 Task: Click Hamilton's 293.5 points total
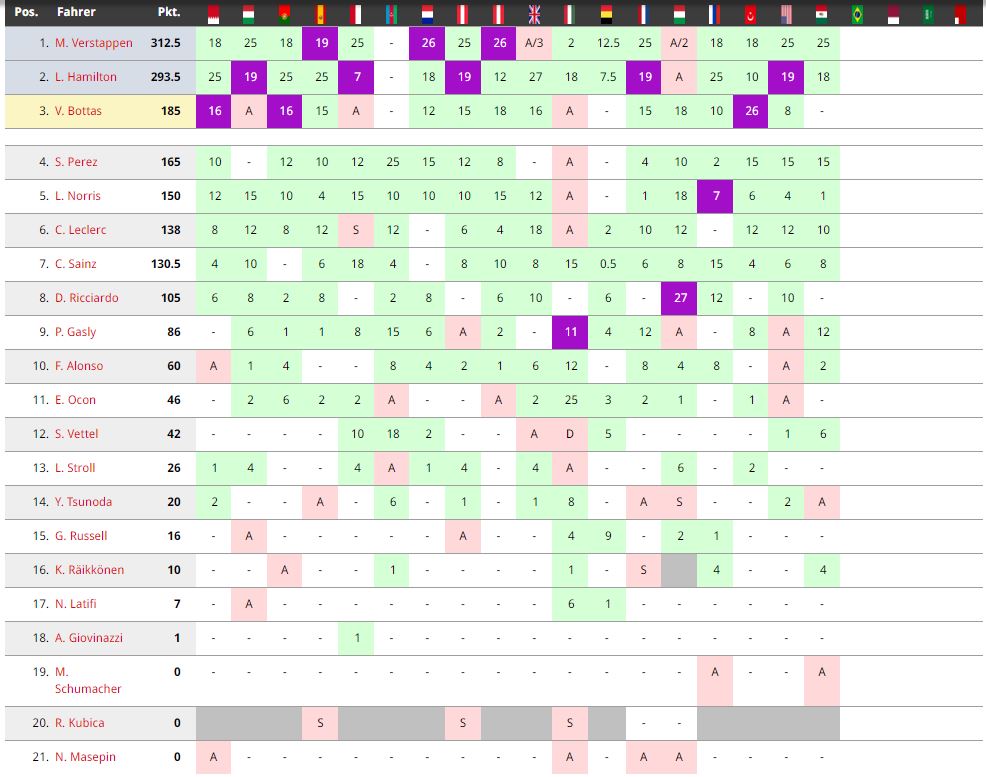pyautogui.click(x=165, y=77)
